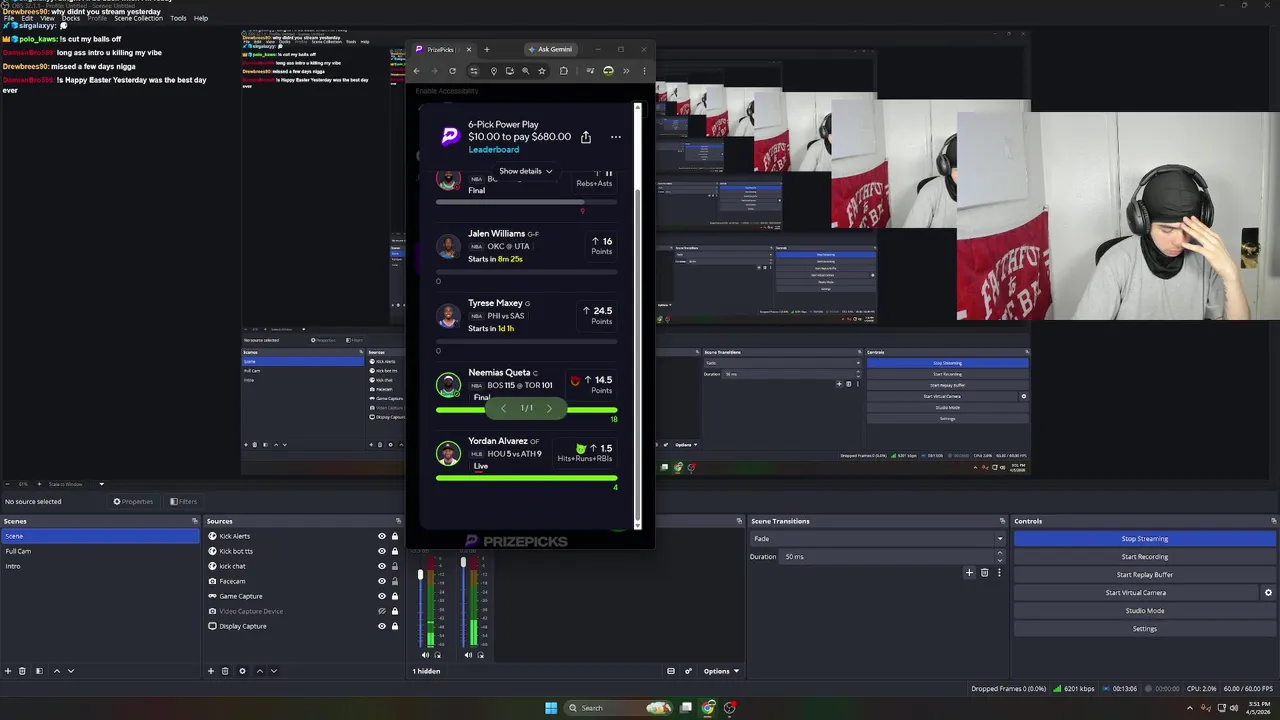Bookmark the page with the Chrome star icon
Screen dimensions: 1280x720
(542, 71)
